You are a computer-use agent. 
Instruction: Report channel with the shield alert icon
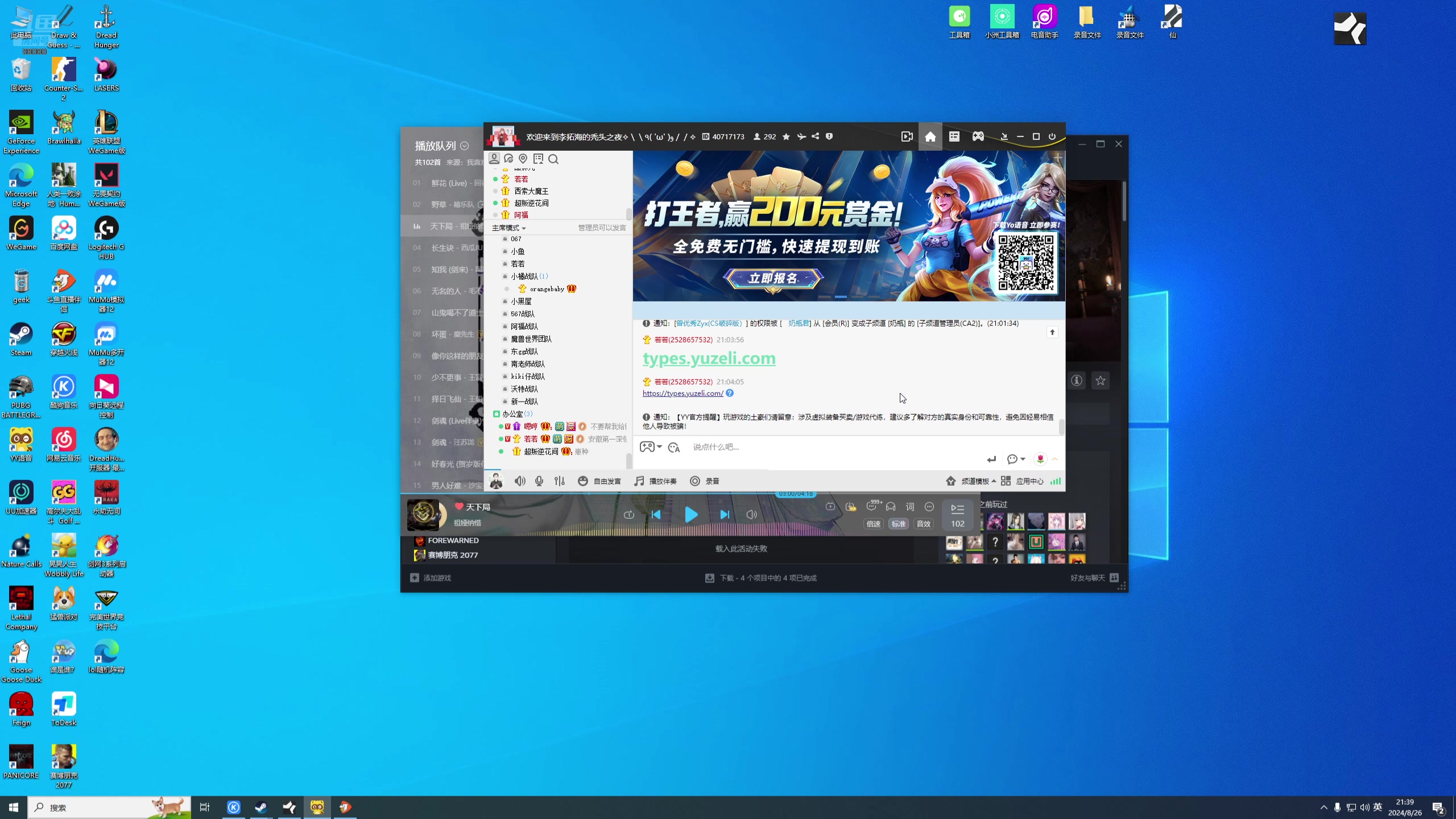(829, 136)
